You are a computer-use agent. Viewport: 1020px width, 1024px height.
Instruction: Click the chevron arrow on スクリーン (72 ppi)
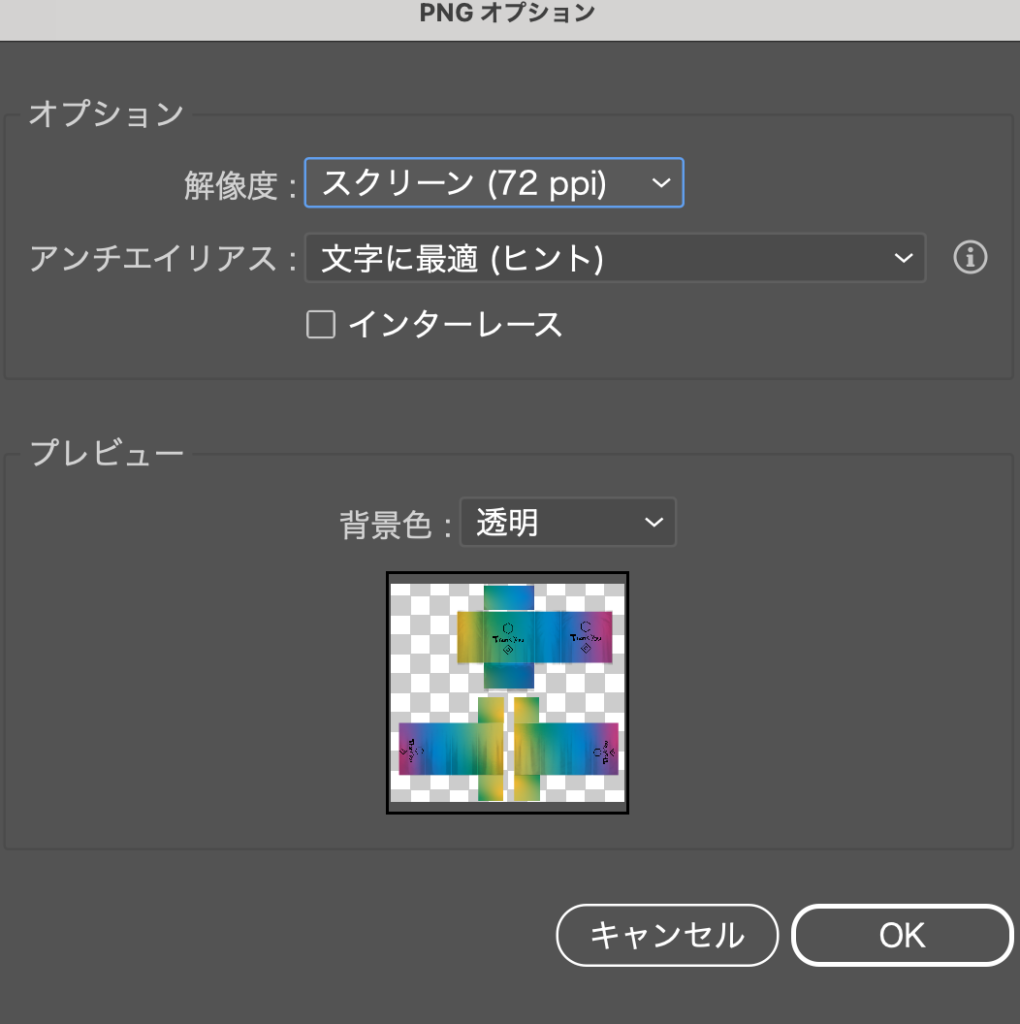point(660,183)
